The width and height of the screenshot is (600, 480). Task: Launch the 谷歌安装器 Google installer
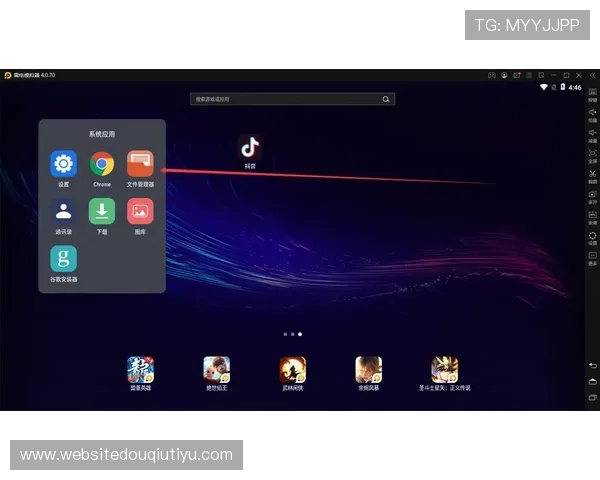pos(63,258)
